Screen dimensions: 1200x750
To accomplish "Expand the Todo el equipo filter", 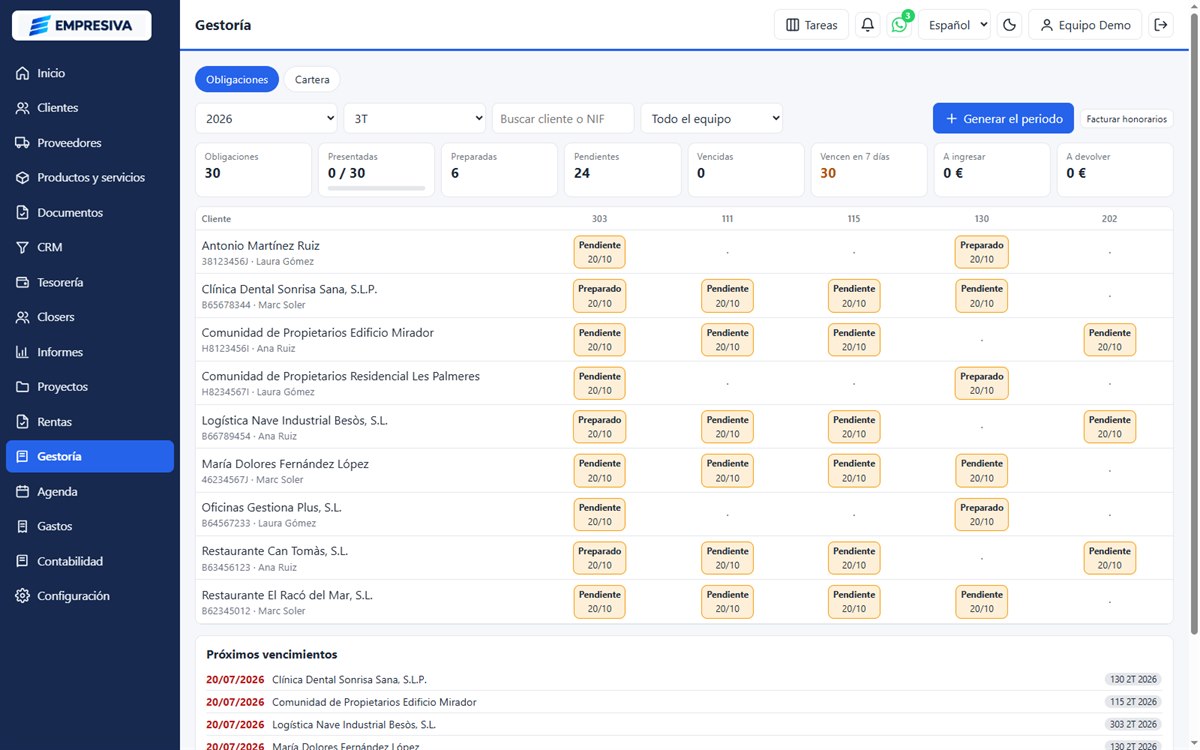I will [712, 118].
